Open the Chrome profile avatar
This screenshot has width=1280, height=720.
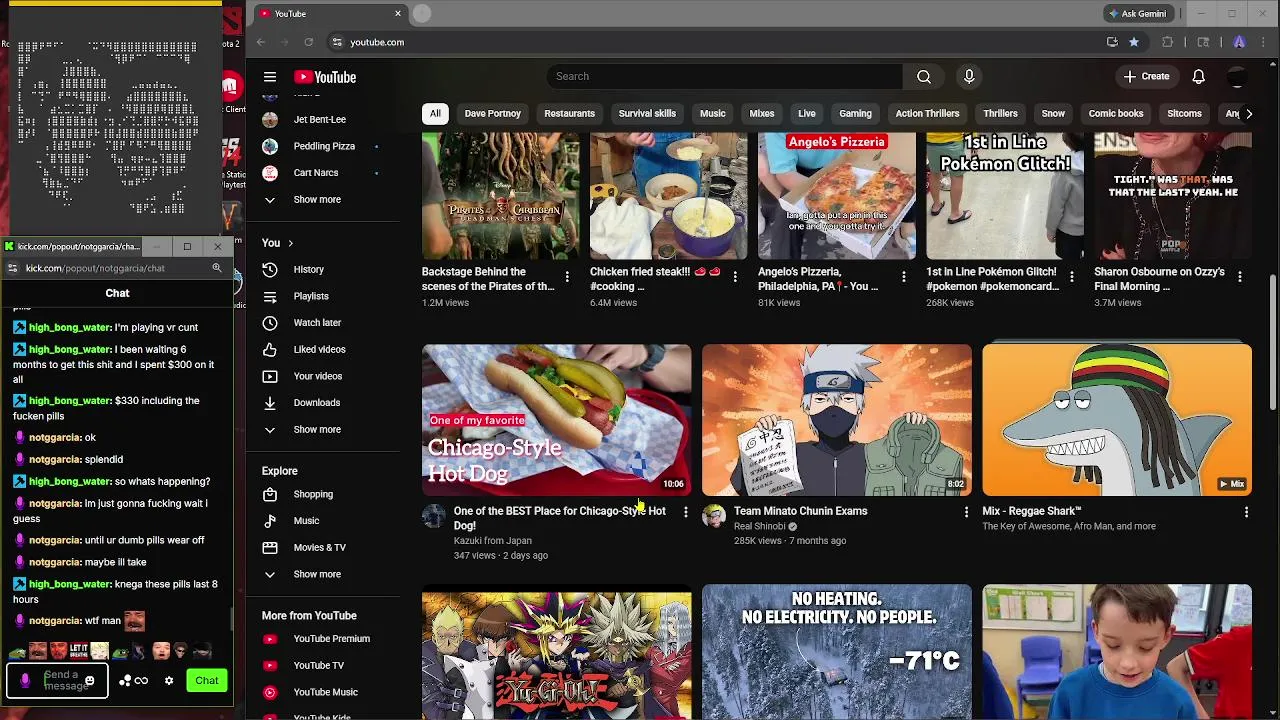point(1239,42)
